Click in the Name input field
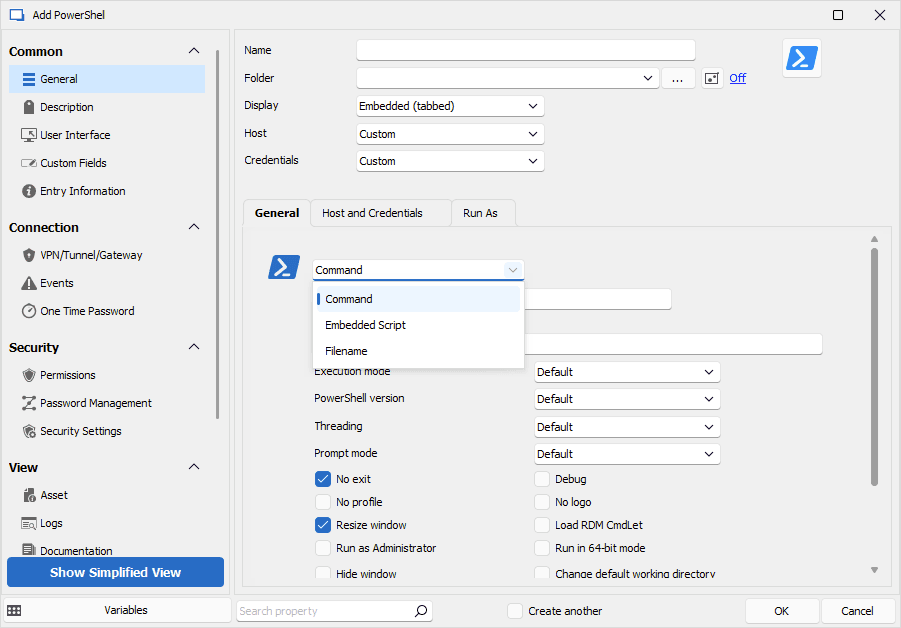Screen dimensions: 901x628 point(525,50)
